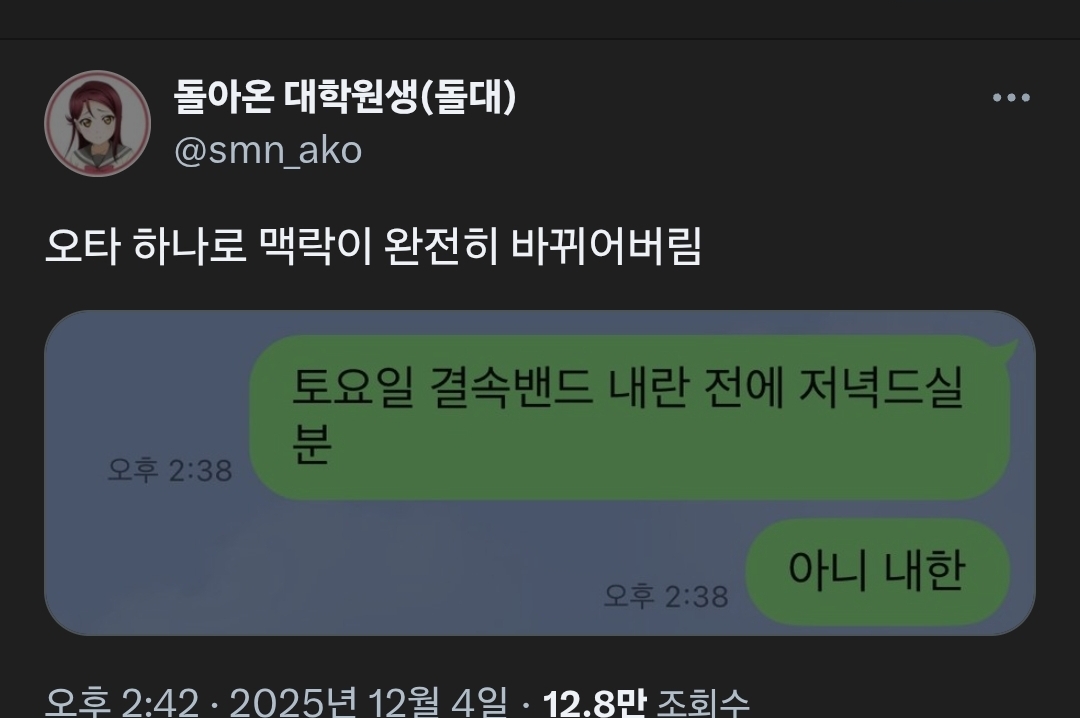Image resolution: width=1080 pixels, height=718 pixels.
Task: Open the red-haired anime profile avatar
Action: [98, 123]
